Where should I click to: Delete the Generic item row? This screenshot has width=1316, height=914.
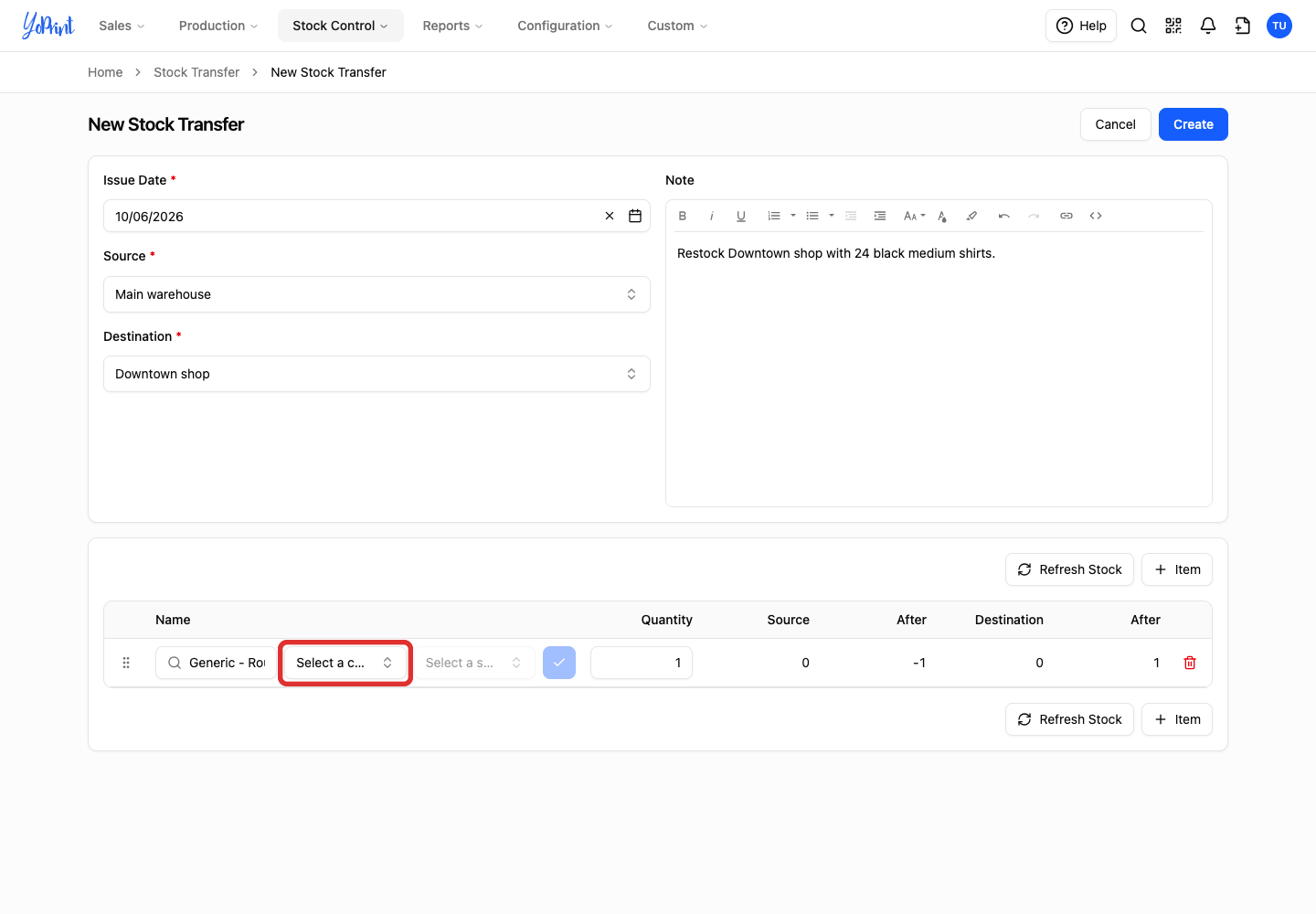pyautogui.click(x=1190, y=663)
